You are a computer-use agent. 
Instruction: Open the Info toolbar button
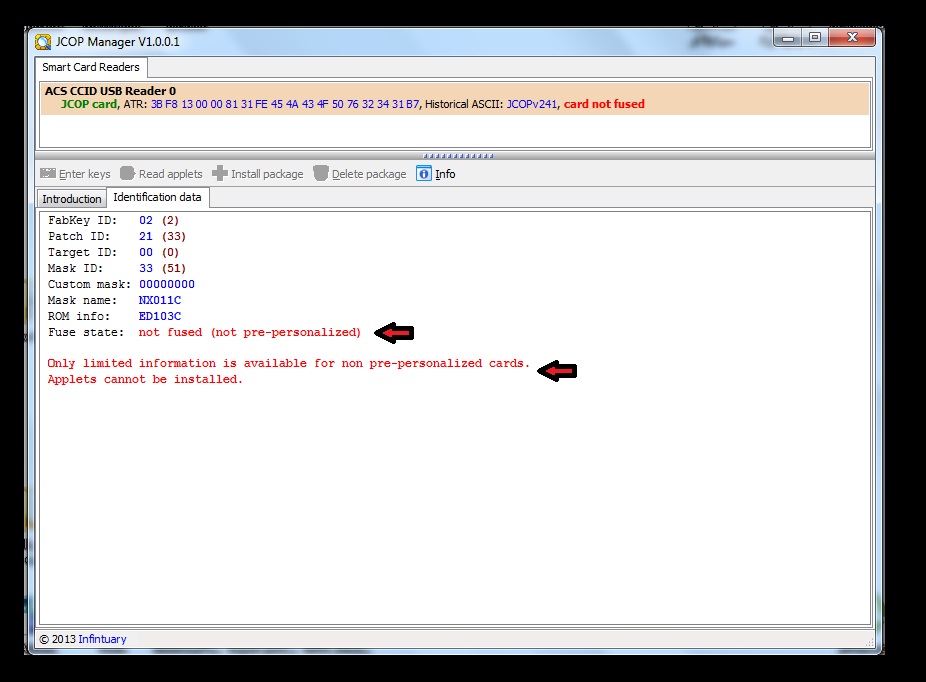436,174
